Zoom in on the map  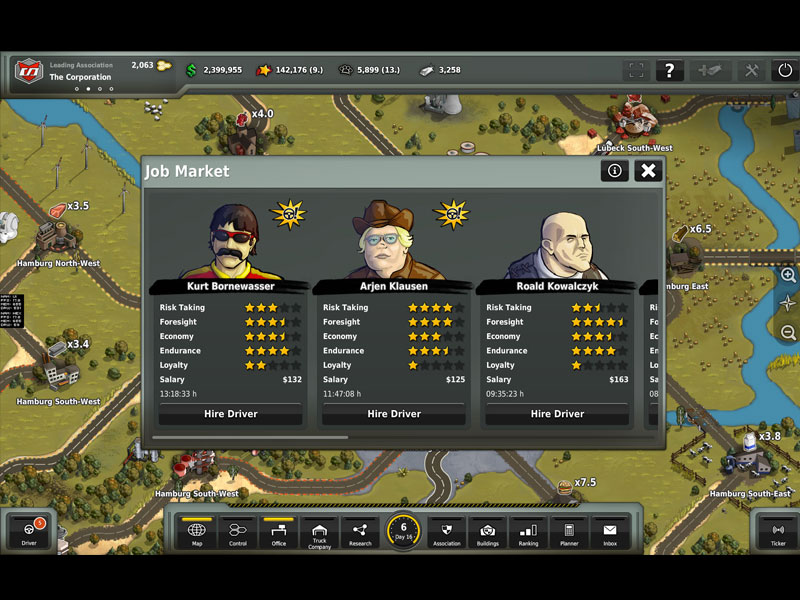[x=788, y=275]
